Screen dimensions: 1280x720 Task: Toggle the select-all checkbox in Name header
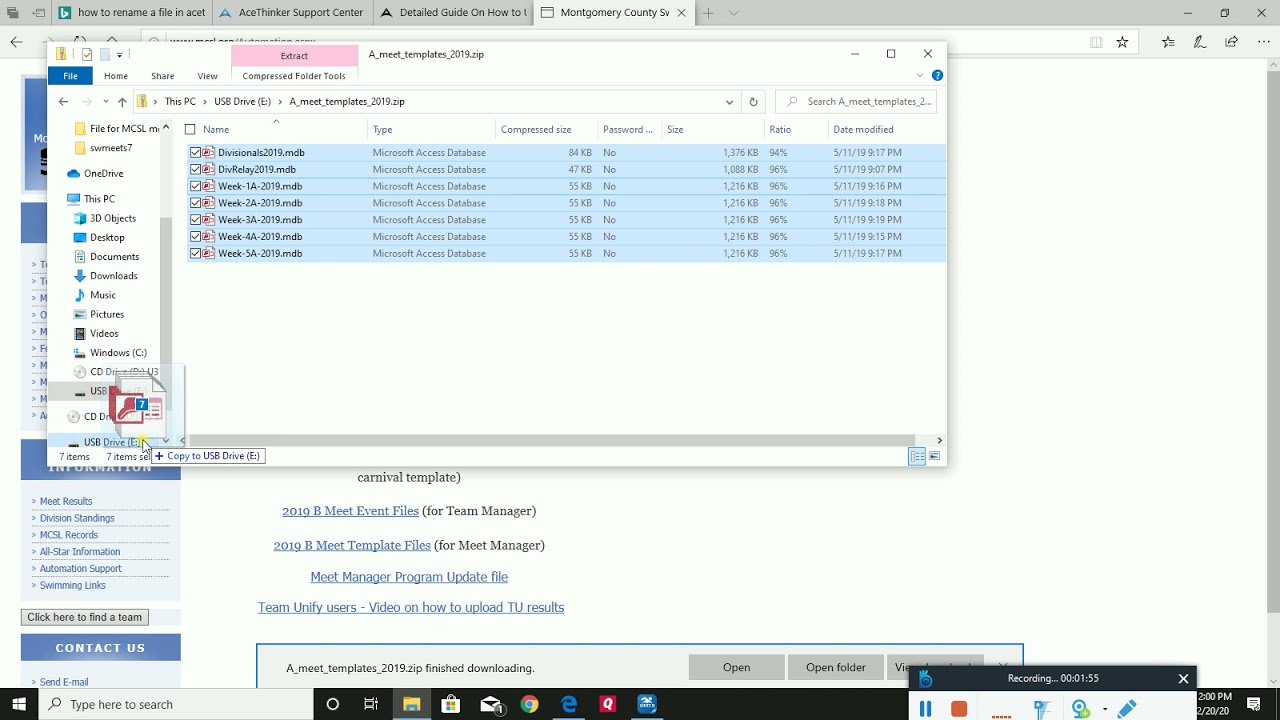[190, 129]
